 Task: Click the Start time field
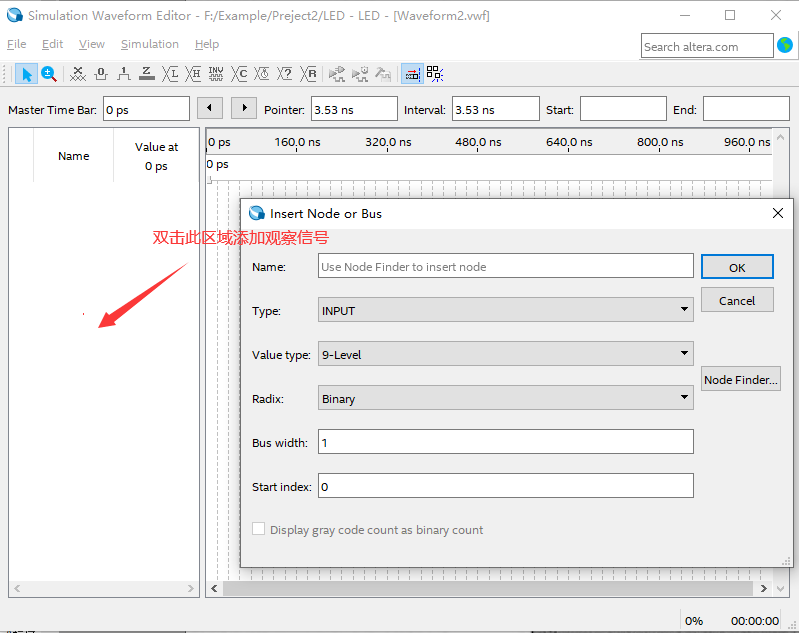(623, 109)
